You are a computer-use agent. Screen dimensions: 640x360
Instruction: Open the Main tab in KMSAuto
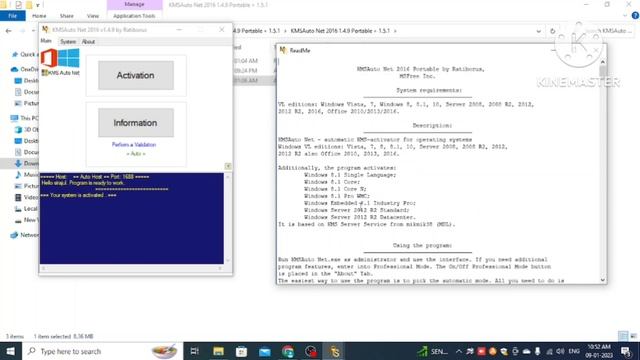tap(46, 41)
